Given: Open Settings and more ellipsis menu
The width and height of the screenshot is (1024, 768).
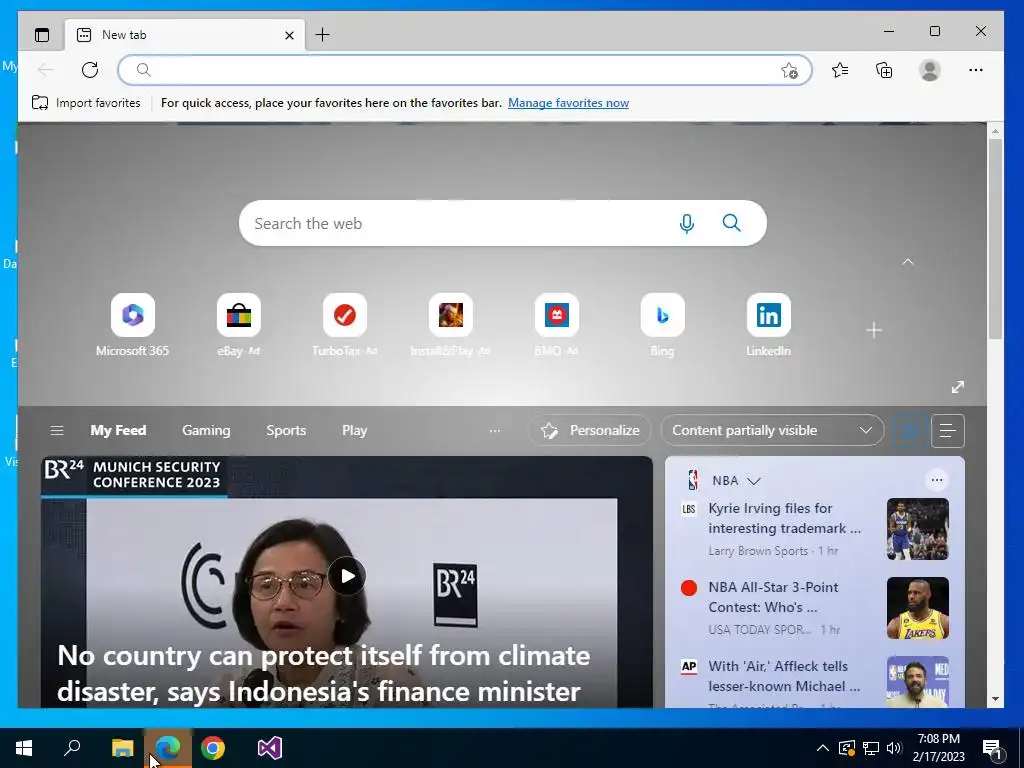Looking at the screenshot, I should (x=976, y=70).
